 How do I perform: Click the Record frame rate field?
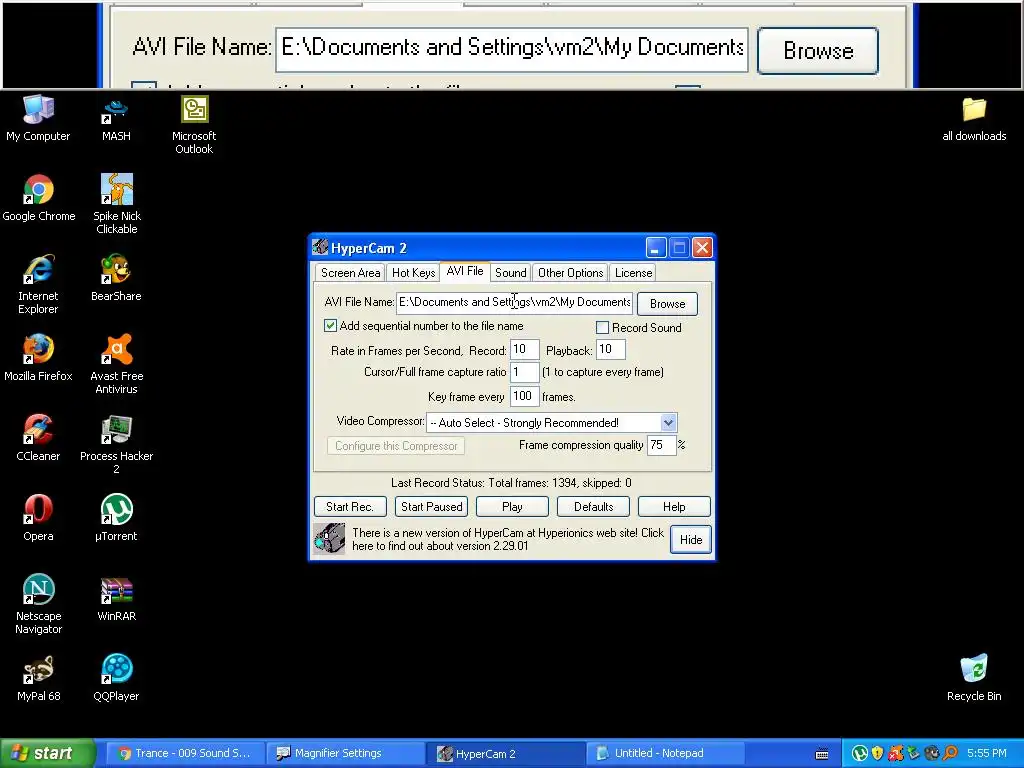524,349
